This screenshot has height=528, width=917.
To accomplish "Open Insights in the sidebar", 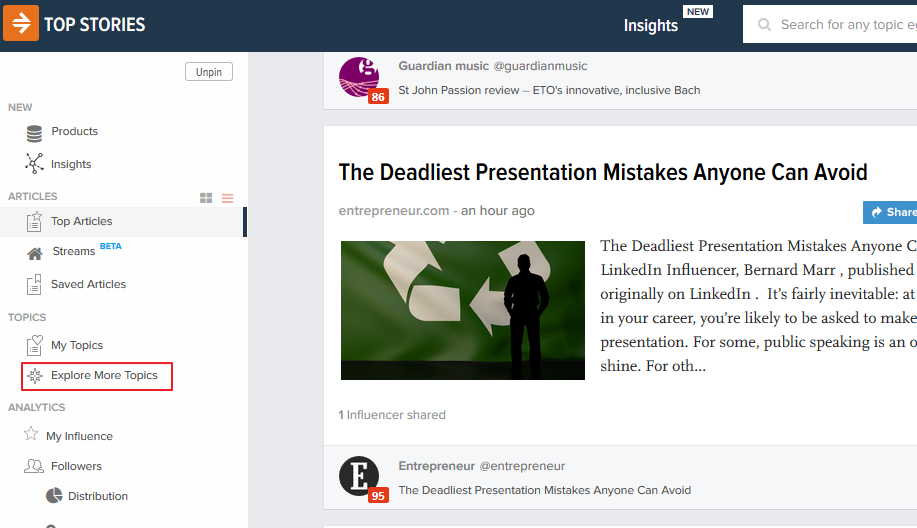I will point(71,164).
